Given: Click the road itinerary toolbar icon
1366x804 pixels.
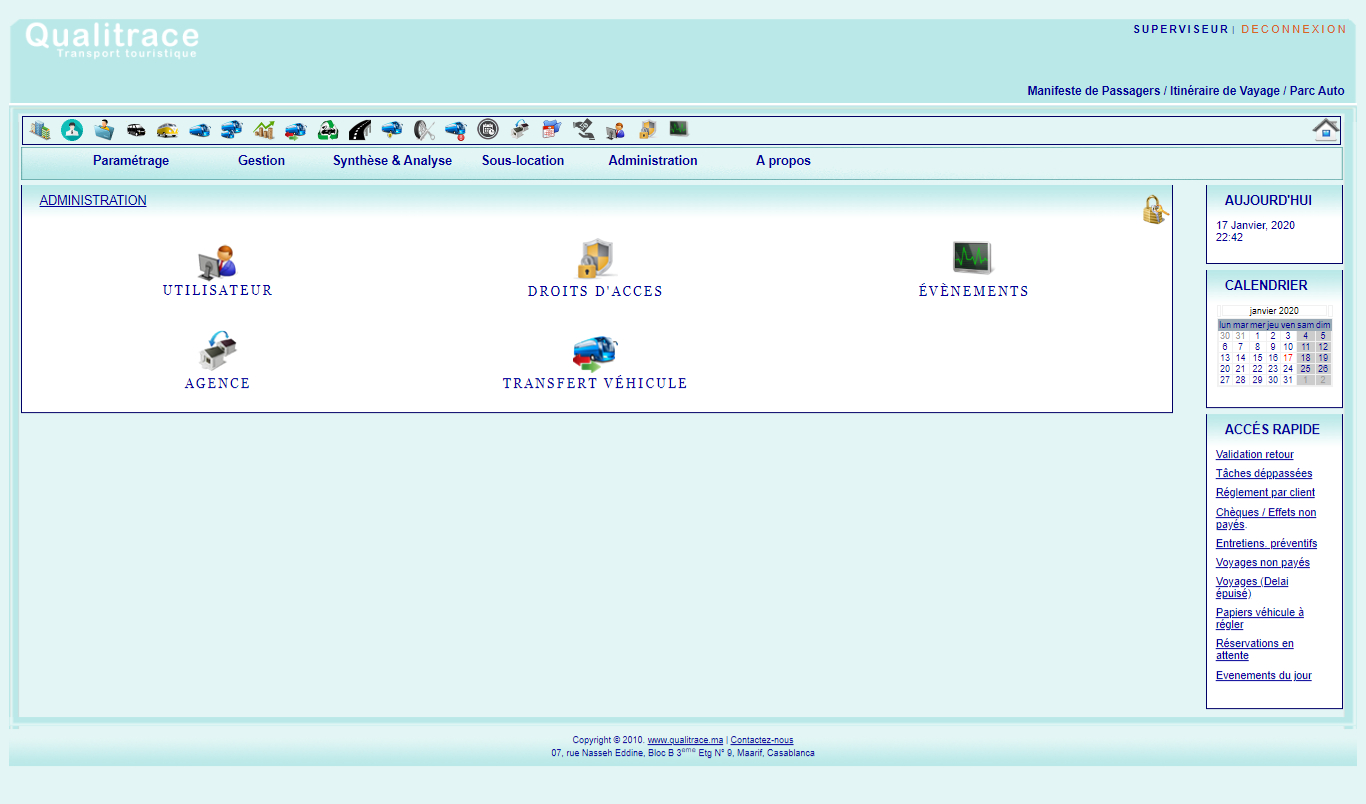Looking at the screenshot, I should point(360,130).
